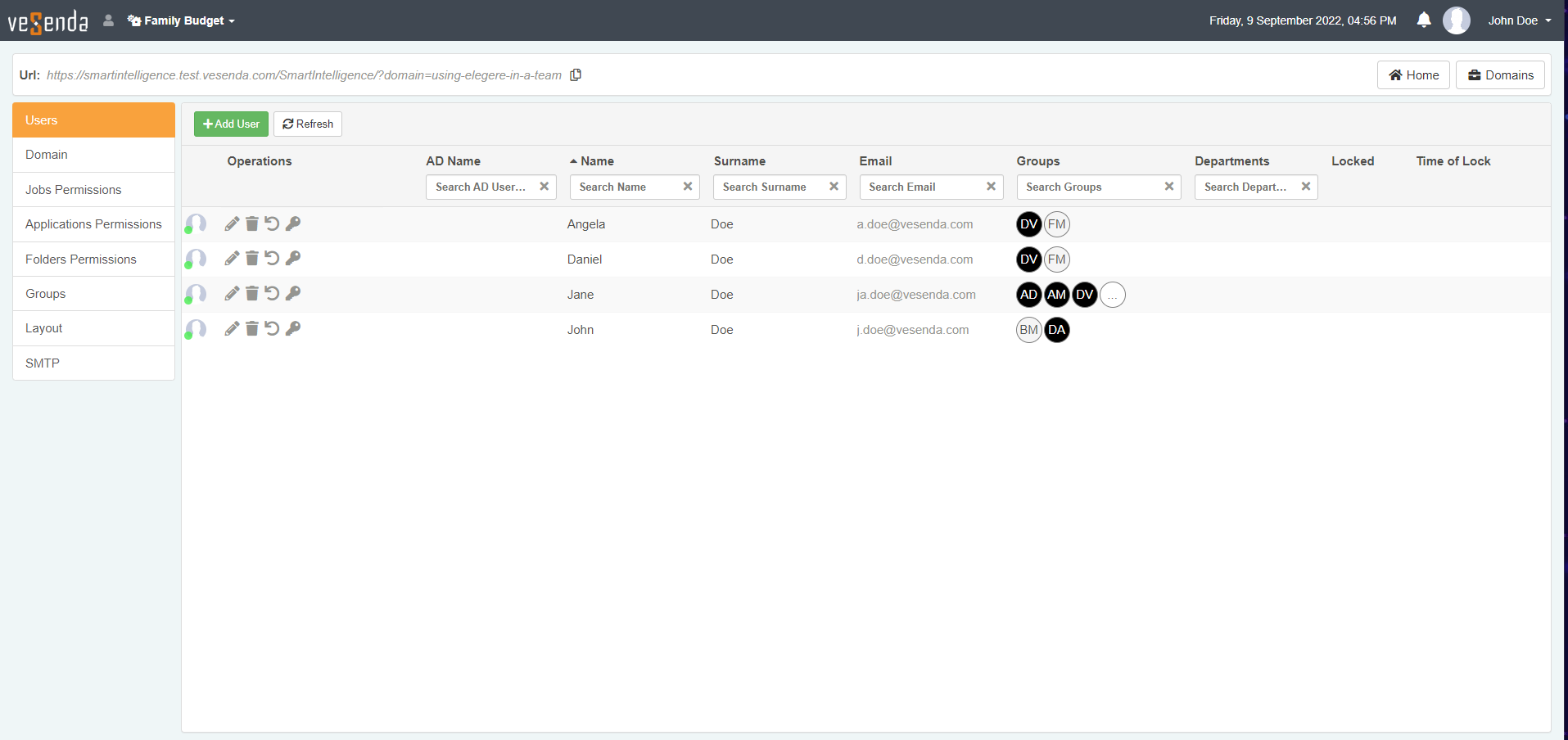Sort the table by Name column
This screenshot has width=1568, height=740.
(x=597, y=161)
